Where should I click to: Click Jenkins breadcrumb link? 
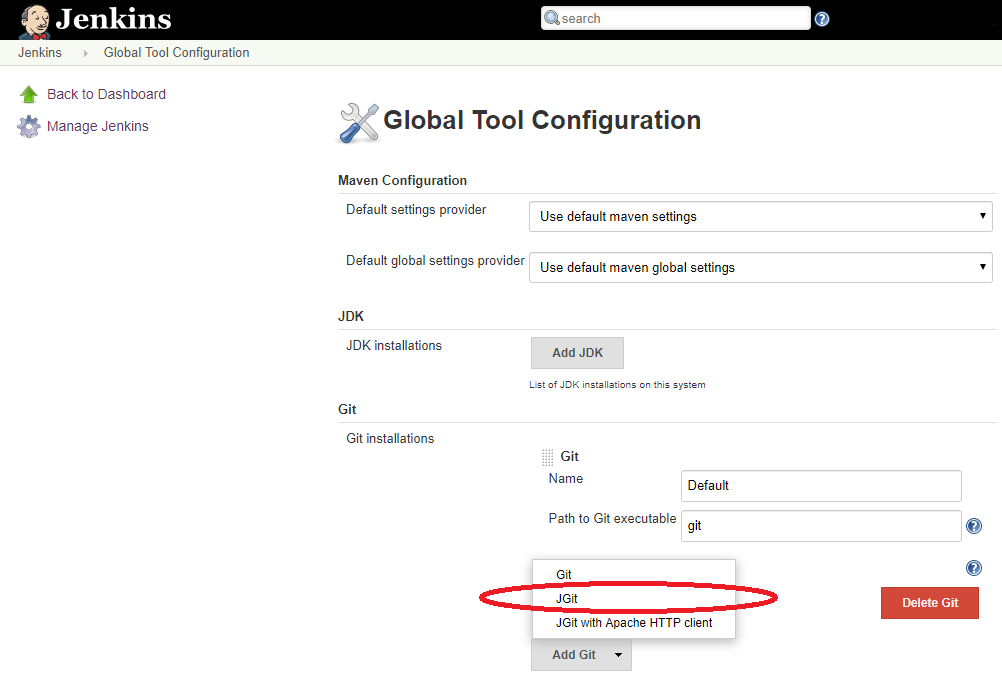(40, 52)
